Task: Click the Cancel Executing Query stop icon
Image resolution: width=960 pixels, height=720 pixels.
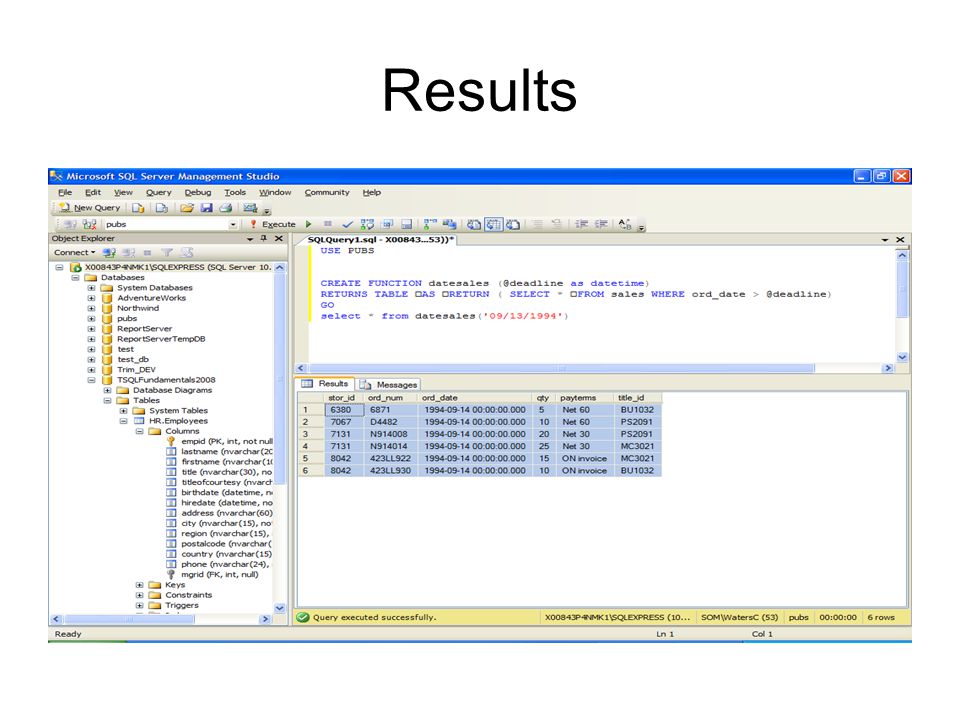Action: pyautogui.click(x=328, y=224)
